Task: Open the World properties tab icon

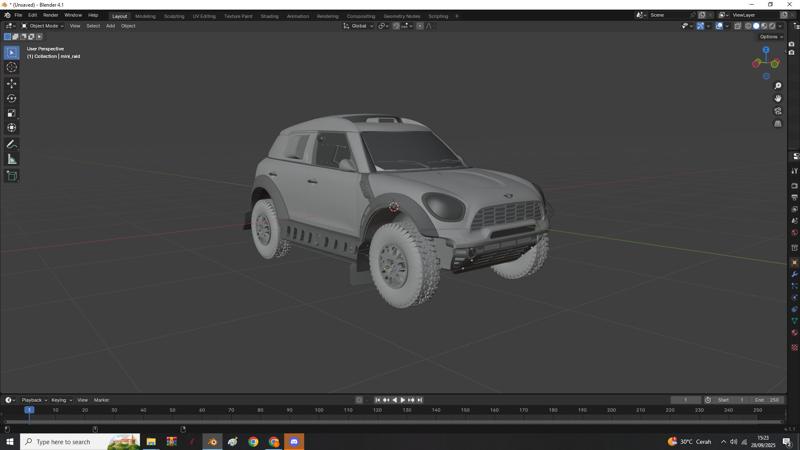Action: [x=794, y=233]
